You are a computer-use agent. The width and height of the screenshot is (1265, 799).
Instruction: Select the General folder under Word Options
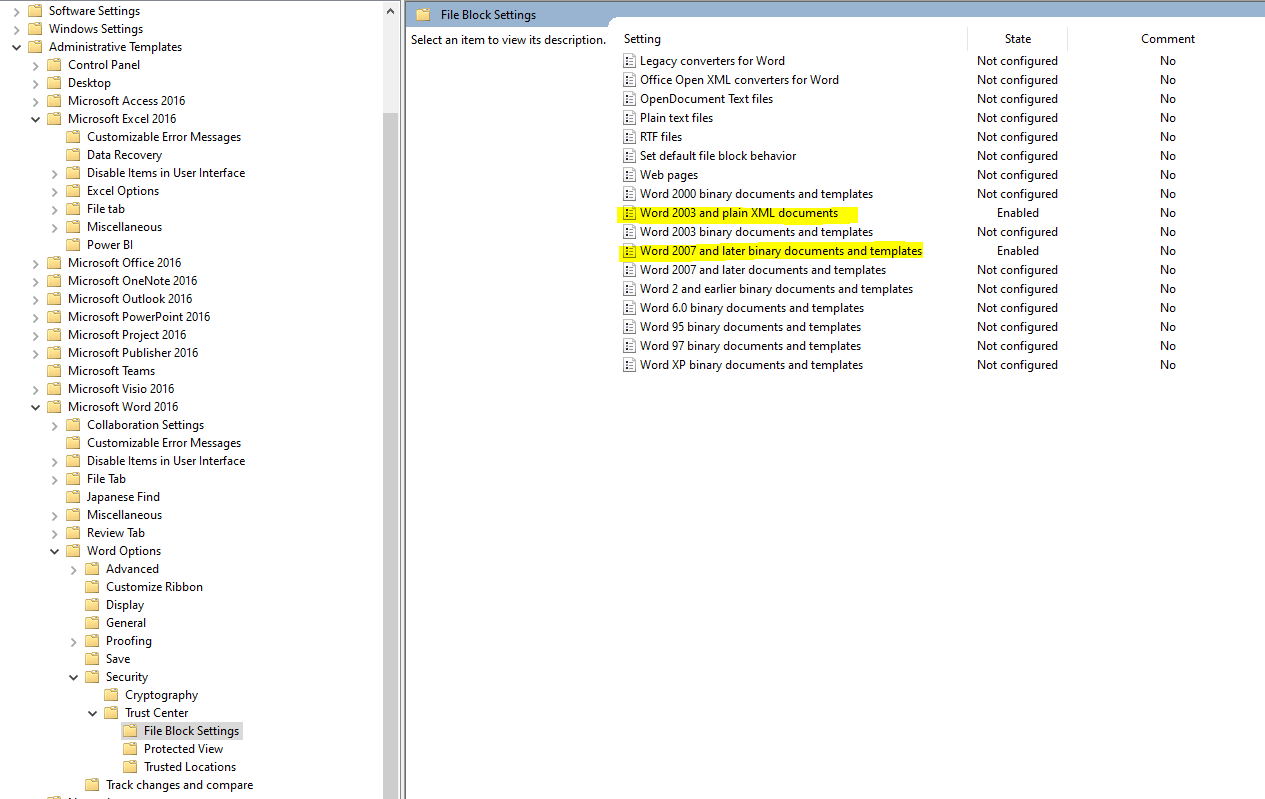click(126, 623)
